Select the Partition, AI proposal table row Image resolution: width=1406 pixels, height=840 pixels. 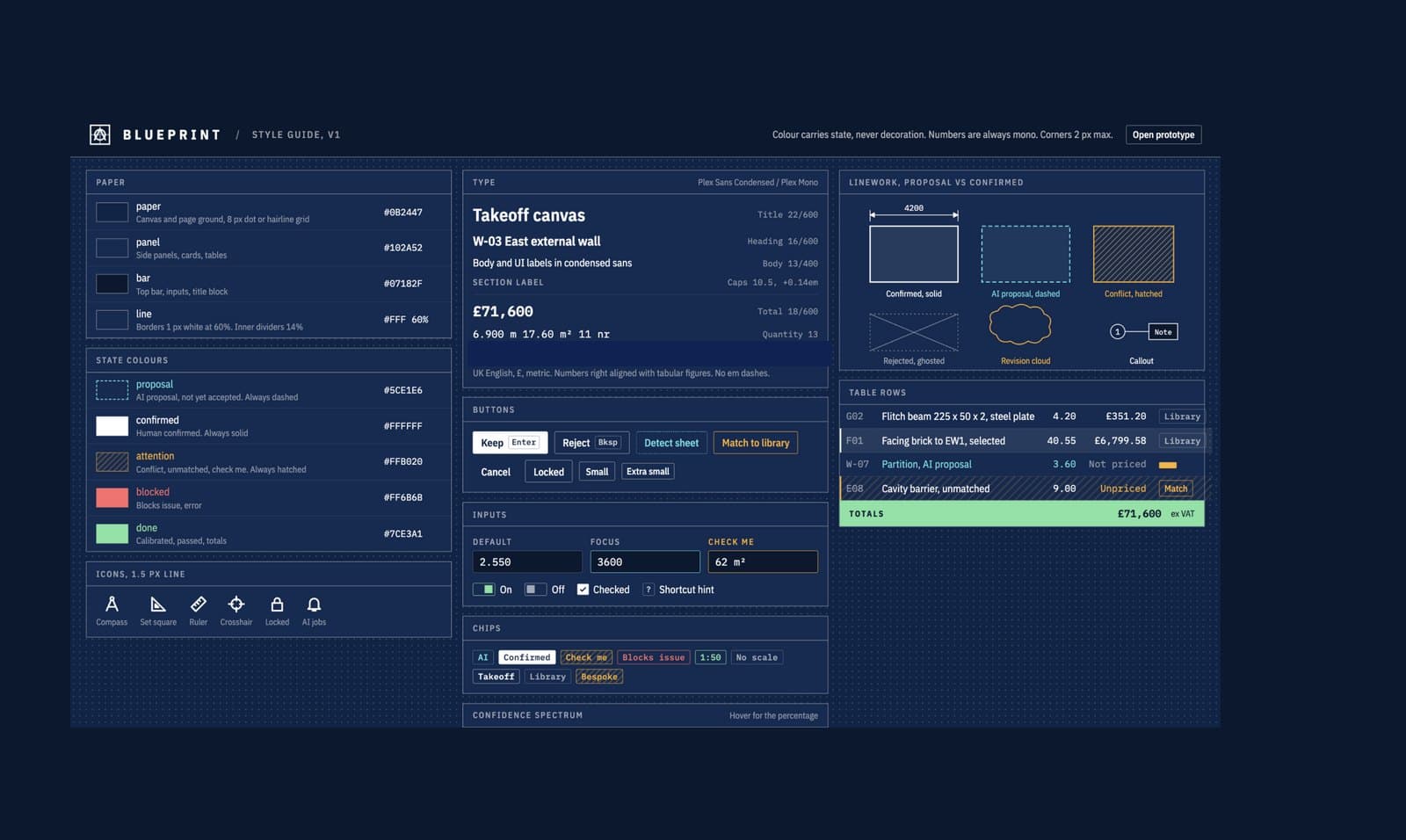[1022, 464]
